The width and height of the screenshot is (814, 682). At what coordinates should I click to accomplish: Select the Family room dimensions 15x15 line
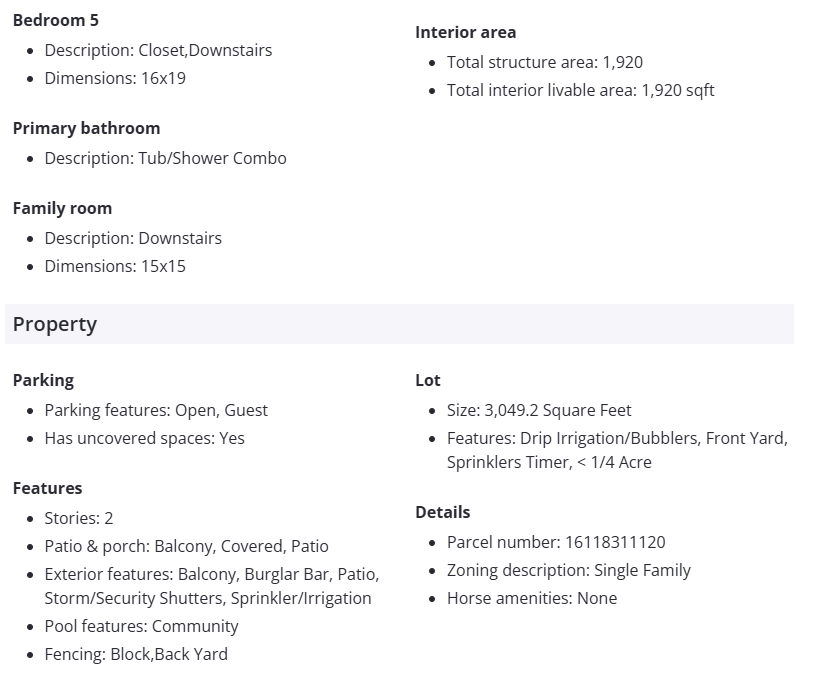click(x=115, y=266)
